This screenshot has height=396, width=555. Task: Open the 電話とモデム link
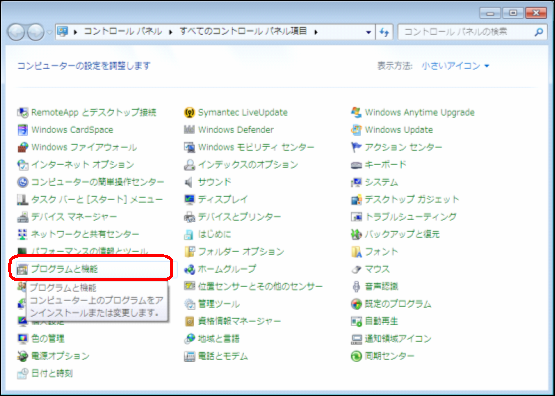223,356
